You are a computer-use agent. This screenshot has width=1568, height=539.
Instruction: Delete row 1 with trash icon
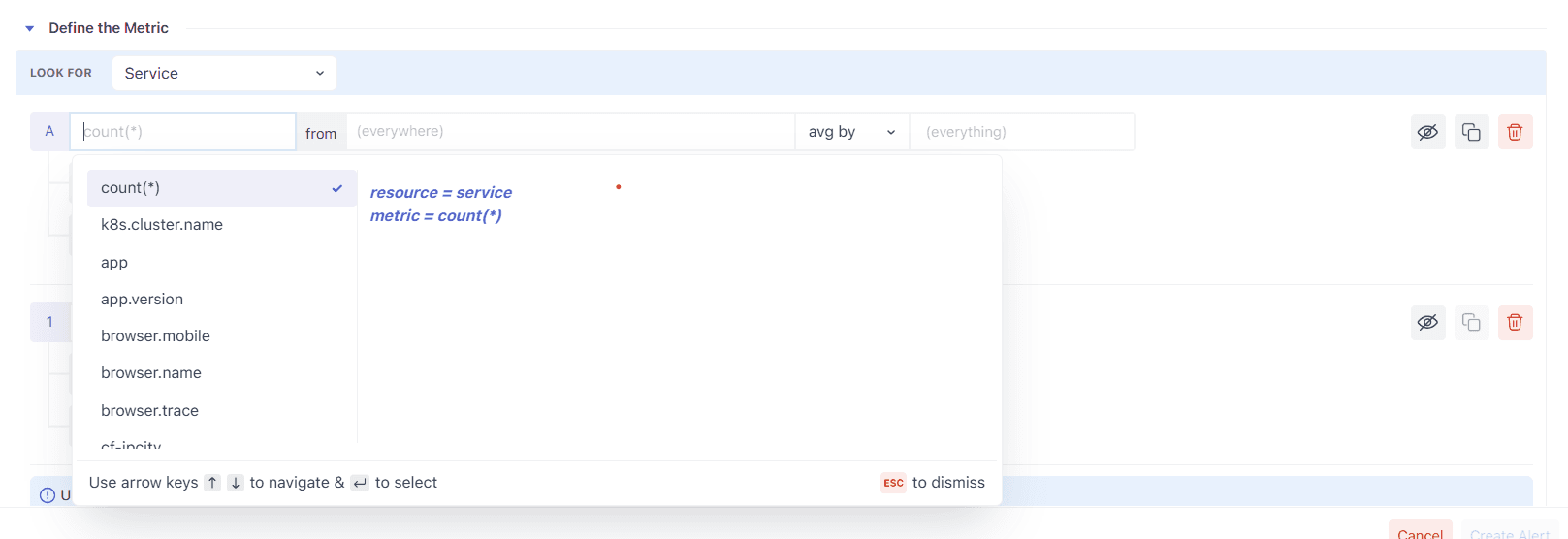(1515, 322)
